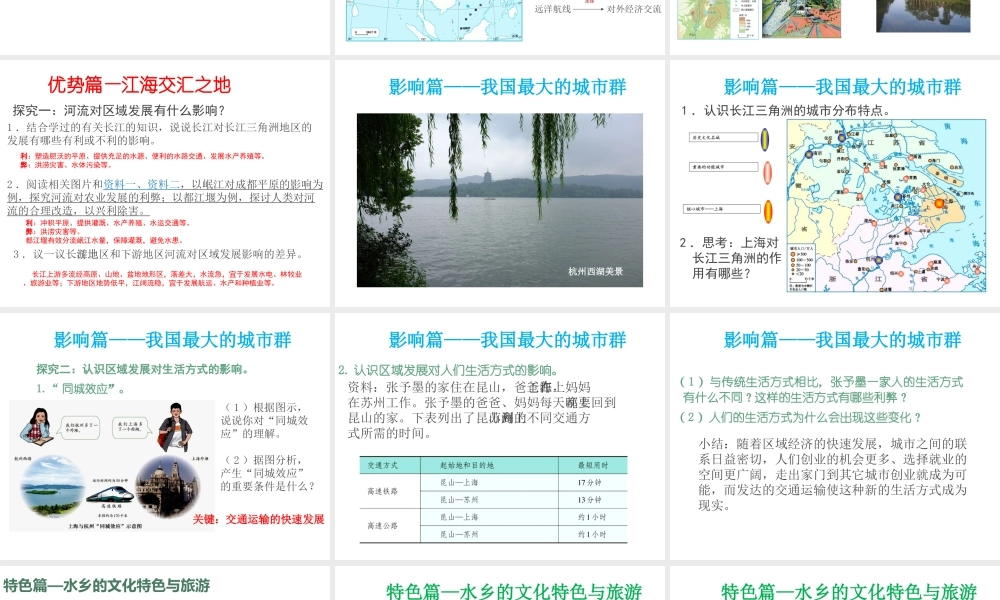Select the slide with the West Lake photo
Viewport: 1000px width, 600px height.
[x=499, y=184]
